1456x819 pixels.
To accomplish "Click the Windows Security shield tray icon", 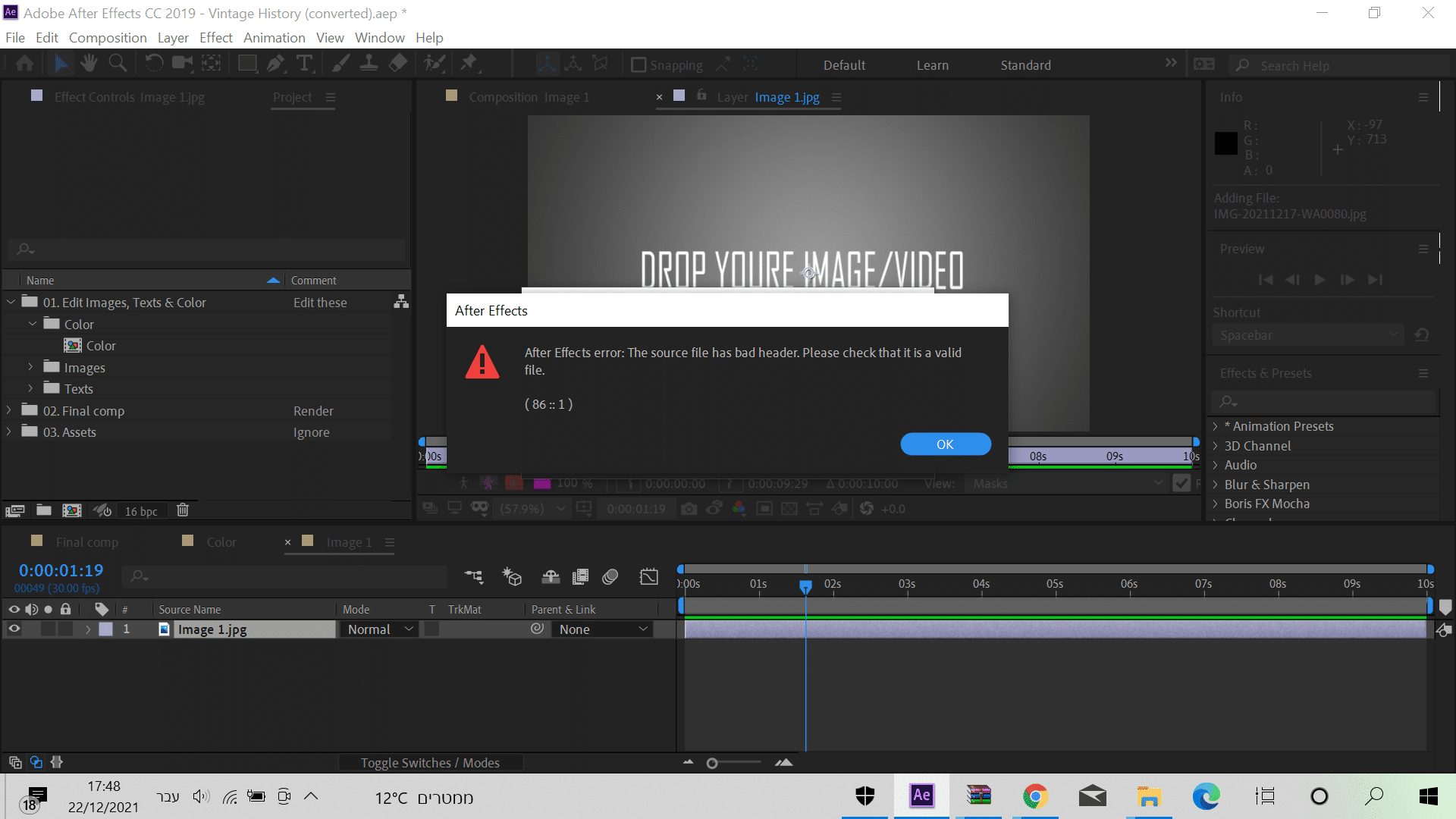I will 865,796.
